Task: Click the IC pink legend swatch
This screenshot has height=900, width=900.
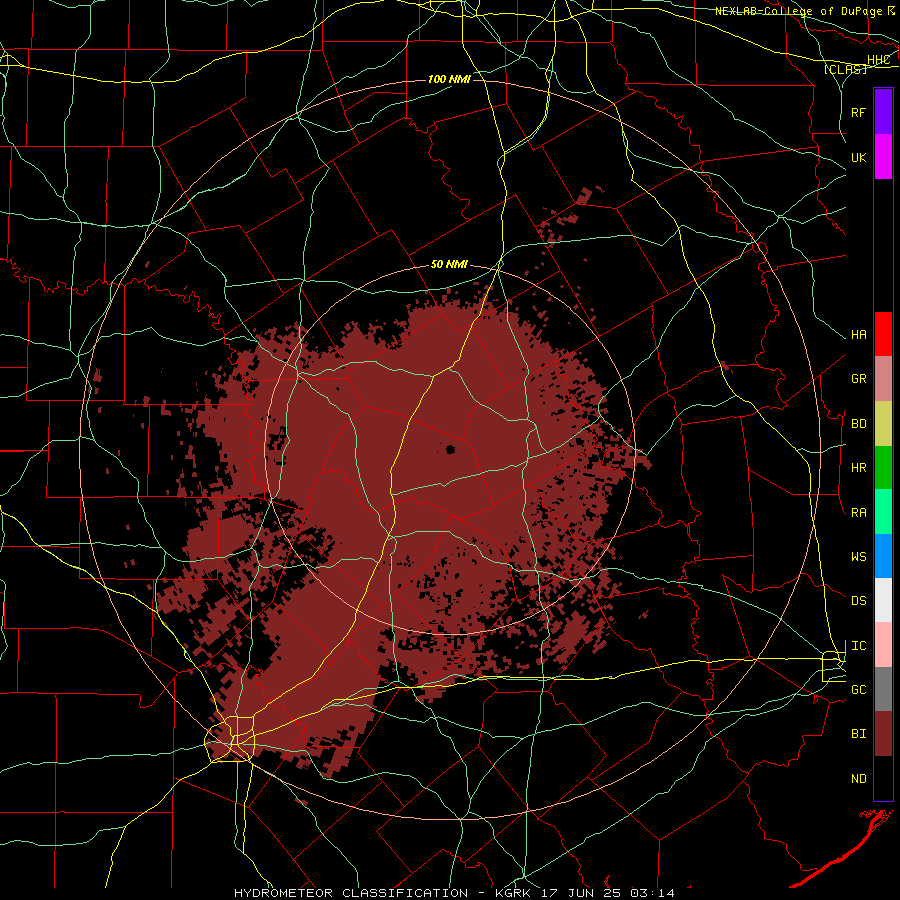Action: [883, 645]
